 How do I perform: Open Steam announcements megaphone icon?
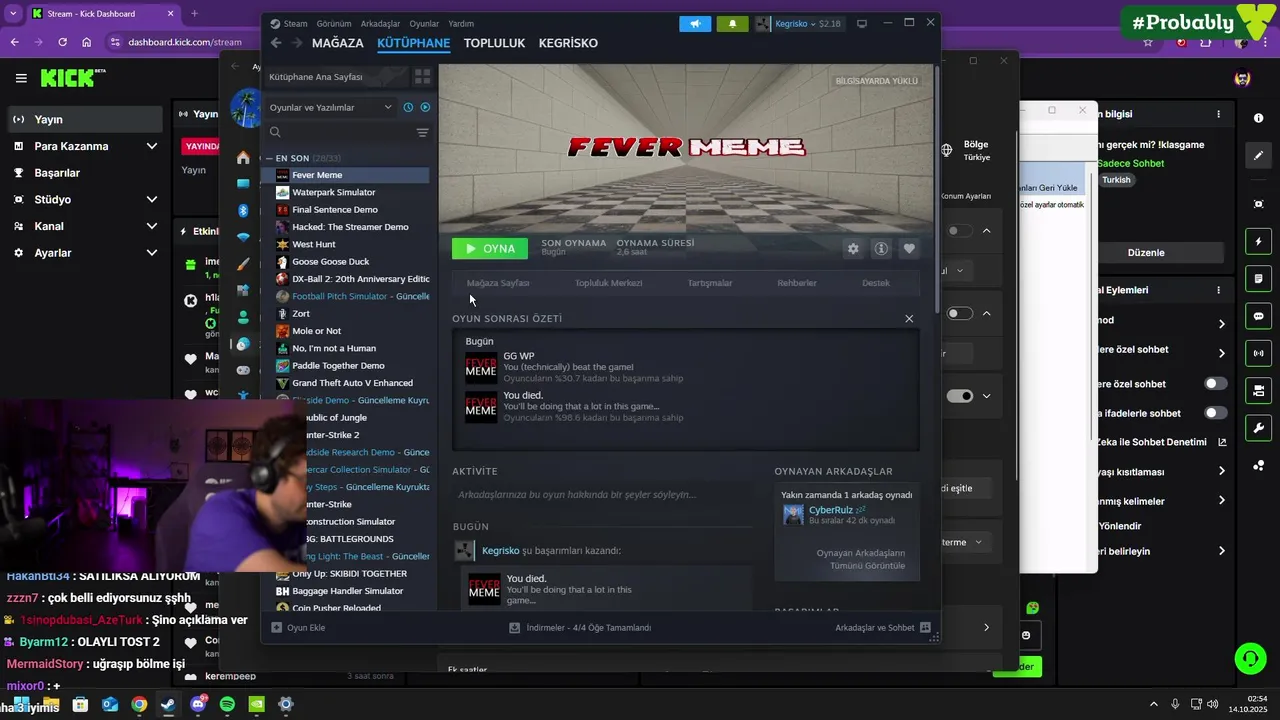(x=695, y=23)
